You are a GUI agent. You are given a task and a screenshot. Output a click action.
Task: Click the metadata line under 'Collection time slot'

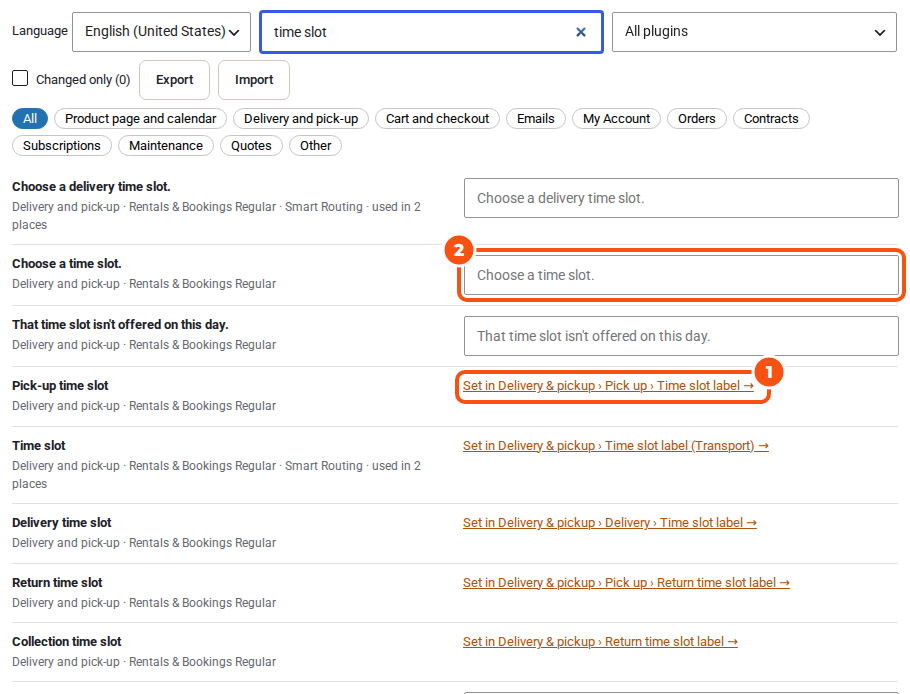click(144, 662)
